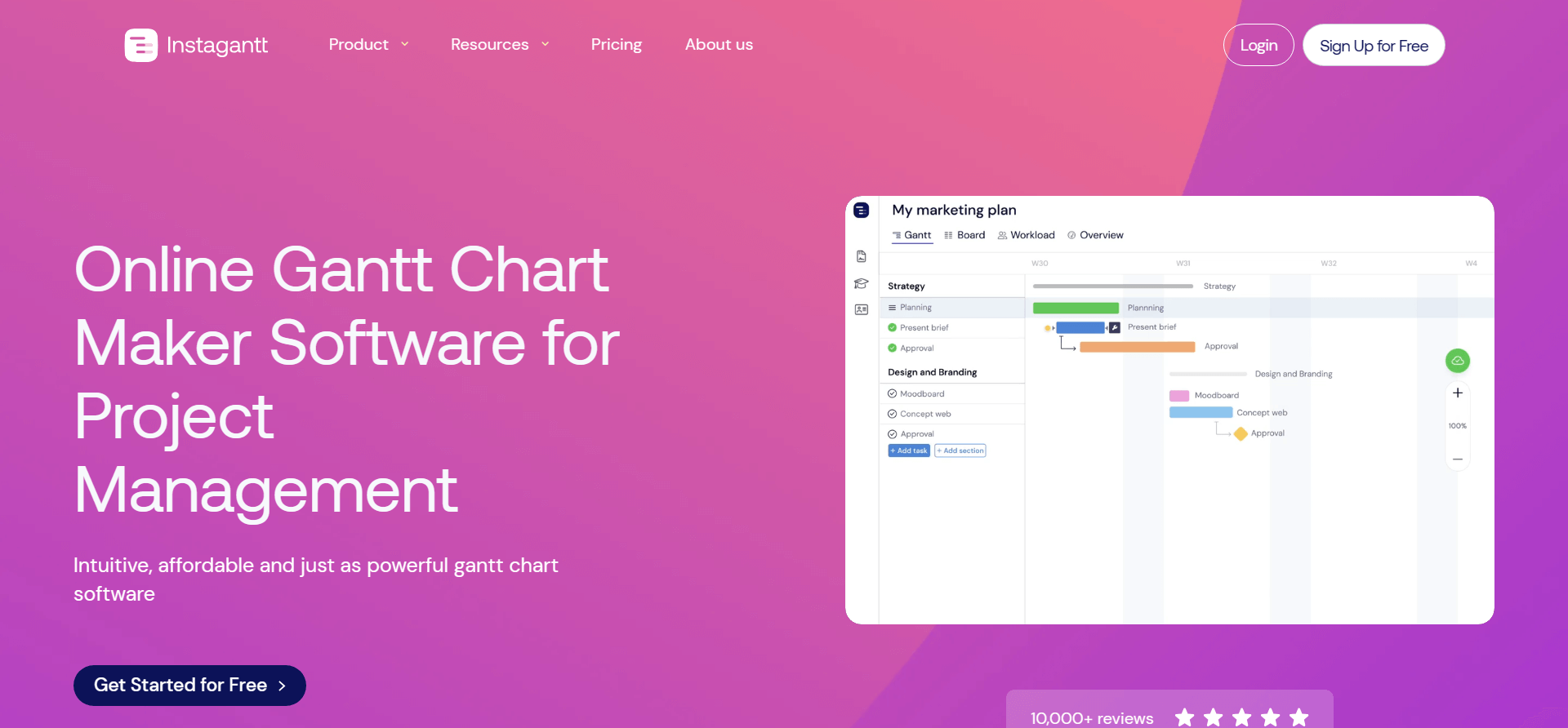This screenshot has width=1568, height=728.
Task: Zoom in with the plus icon
Action: click(1457, 393)
